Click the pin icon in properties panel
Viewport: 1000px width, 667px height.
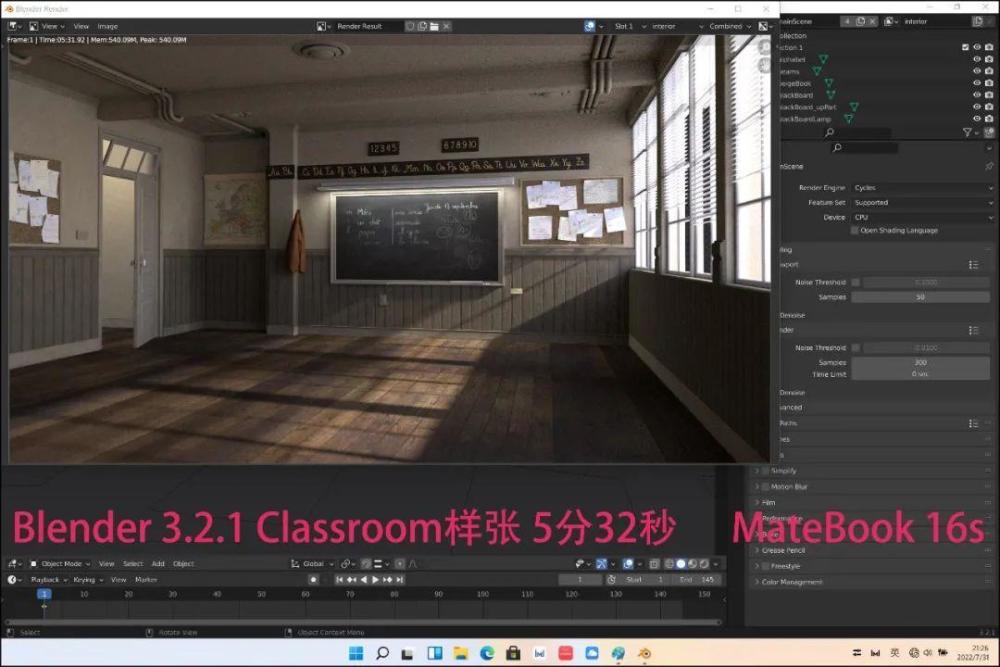pyautogui.click(x=989, y=166)
